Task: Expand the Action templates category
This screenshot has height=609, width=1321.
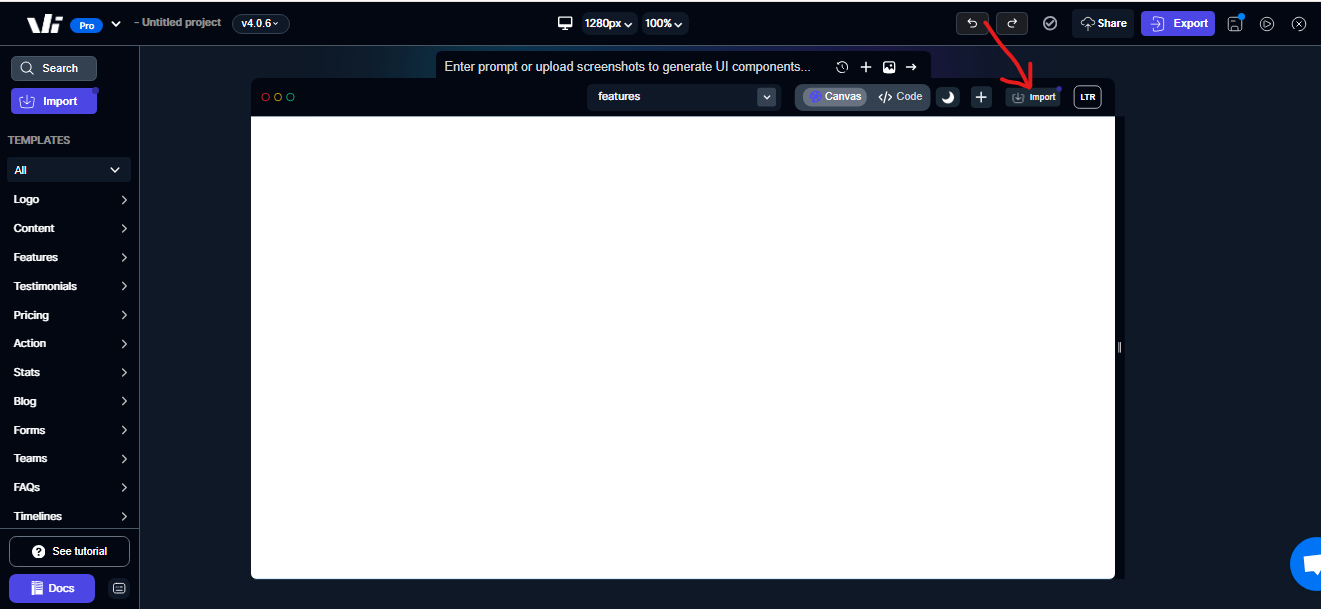Action: pyautogui.click(x=69, y=344)
